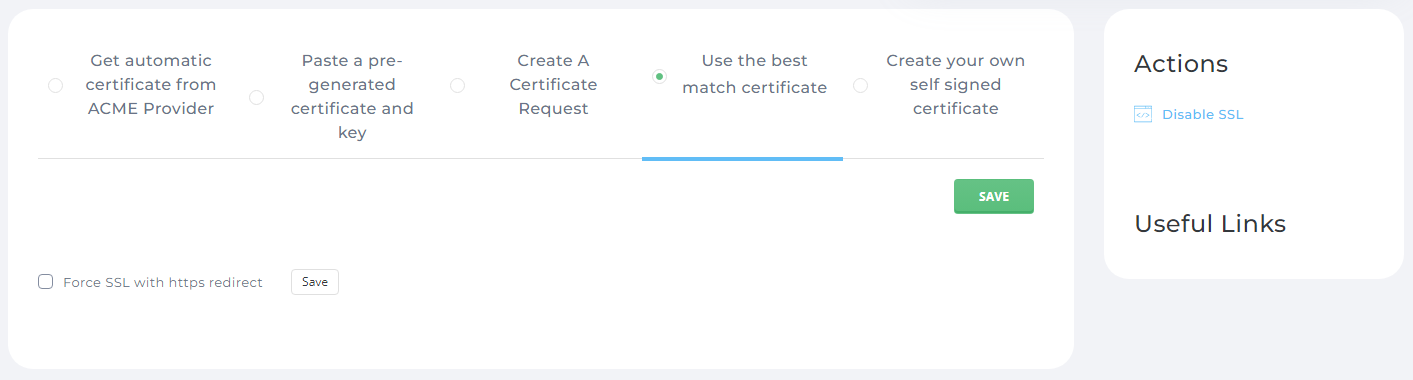Click the blue active tab underline indicator

pos(742,158)
